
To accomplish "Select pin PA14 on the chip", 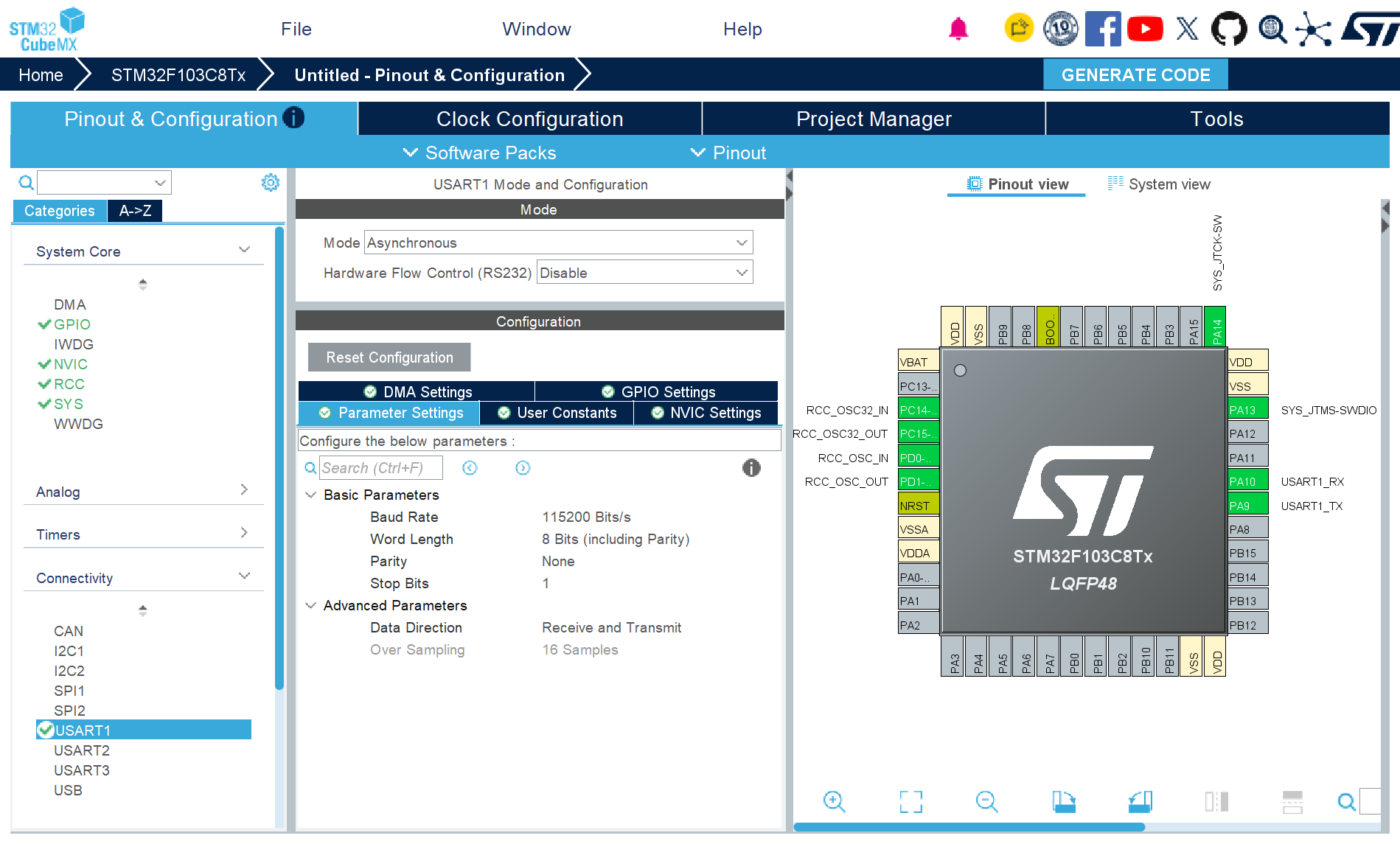I will tap(1215, 326).
